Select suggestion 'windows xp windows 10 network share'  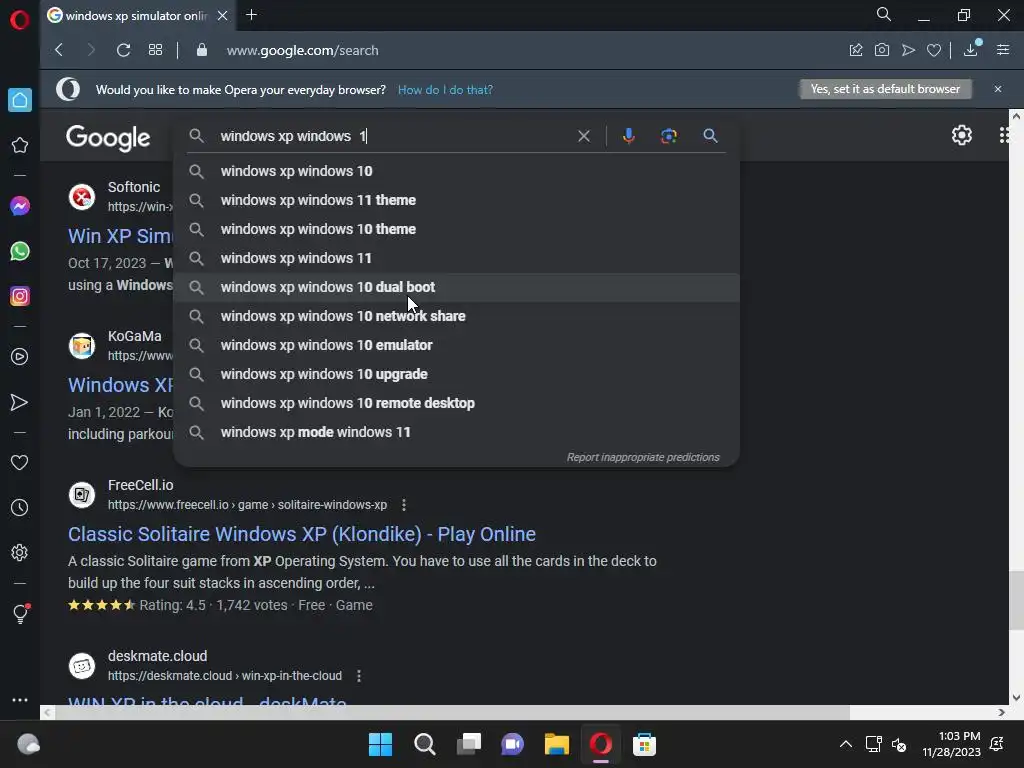tap(456, 316)
